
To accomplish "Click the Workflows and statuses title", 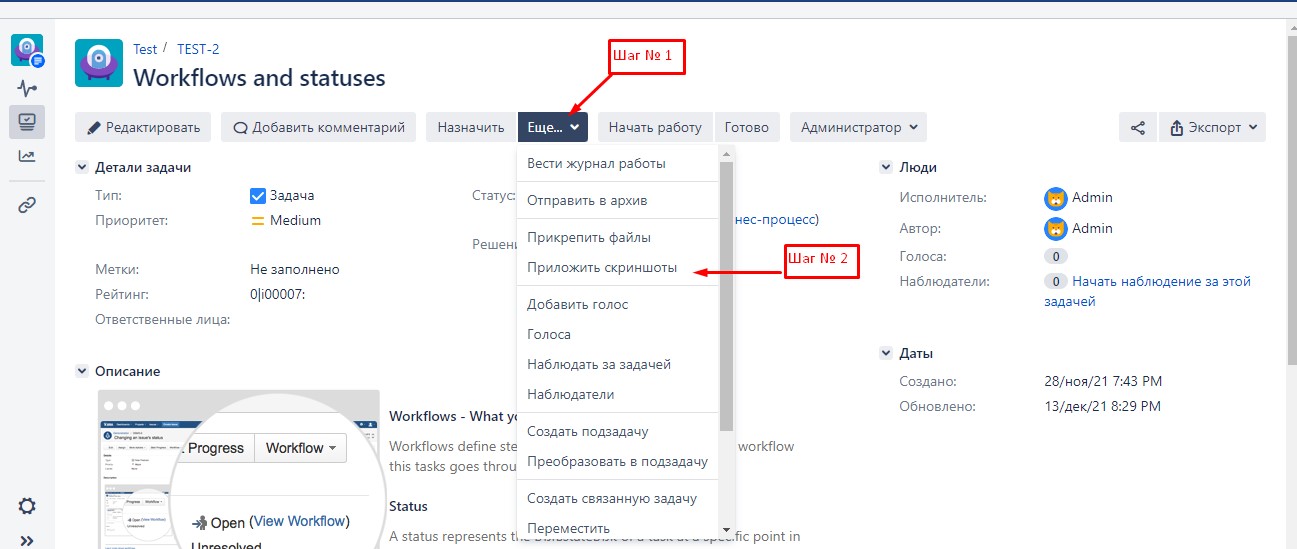I will pyautogui.click(x=259, y=77).
